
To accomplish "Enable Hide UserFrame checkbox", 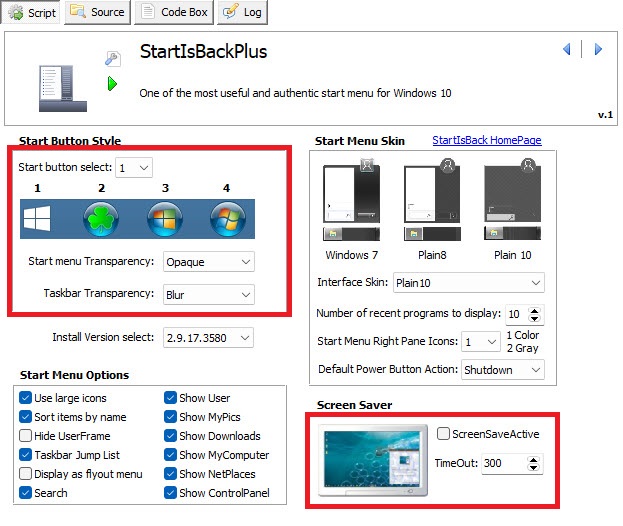I will (x=25, y=436).
